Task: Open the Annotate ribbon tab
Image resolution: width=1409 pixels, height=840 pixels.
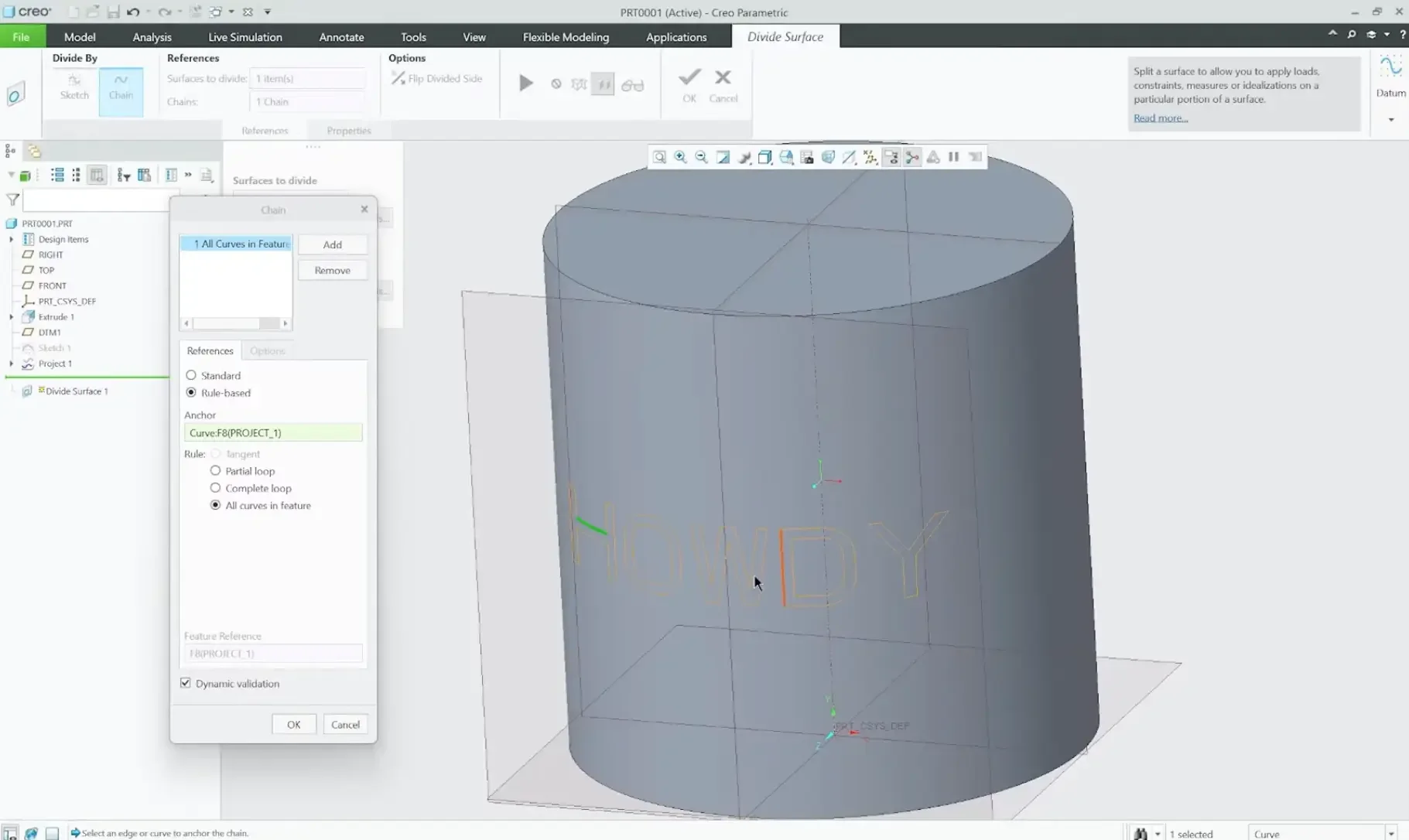Action: [341, 36]
